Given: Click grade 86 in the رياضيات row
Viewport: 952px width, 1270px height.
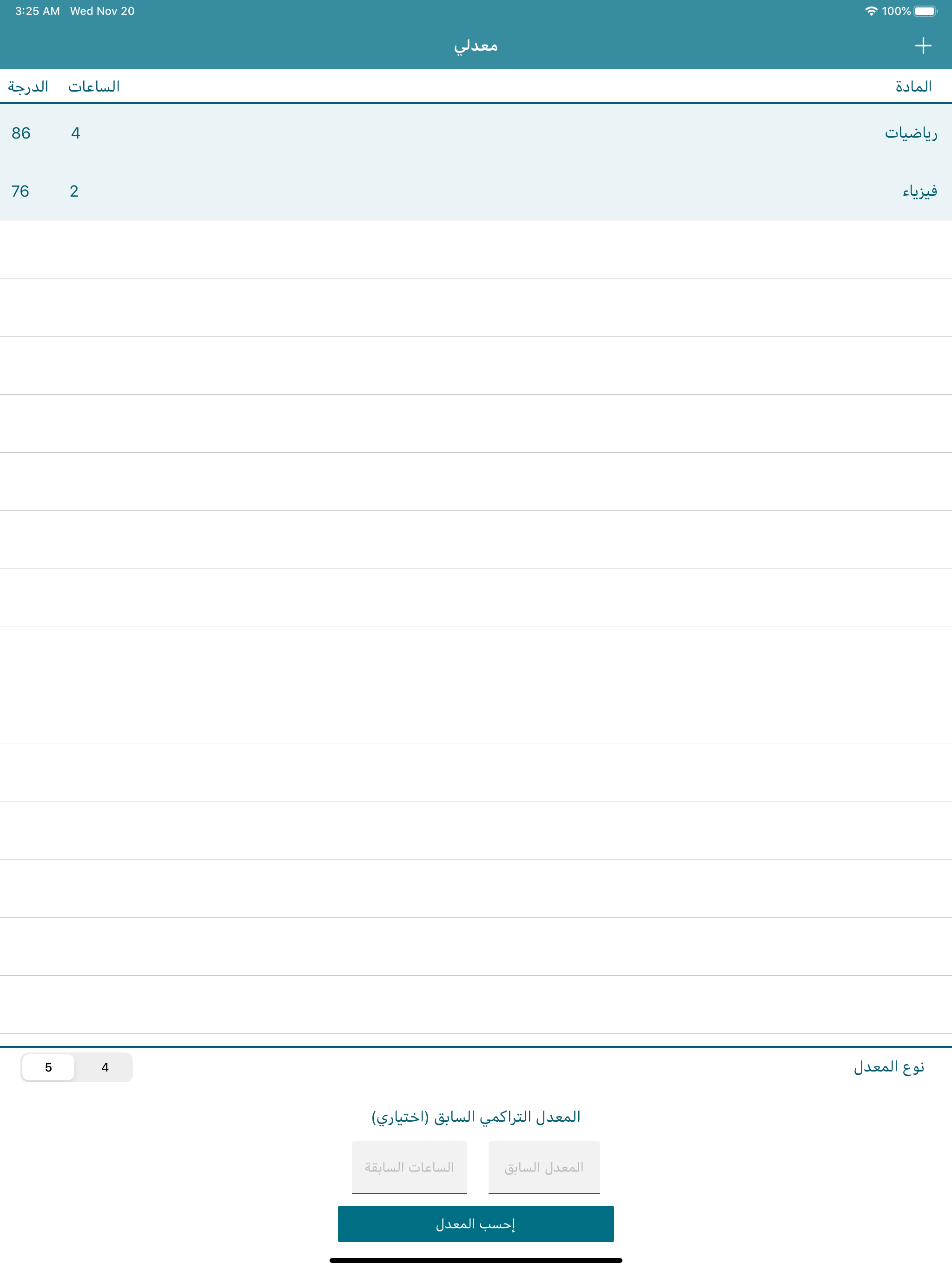Looking at the screenshot, I should [x=20, y=133].
